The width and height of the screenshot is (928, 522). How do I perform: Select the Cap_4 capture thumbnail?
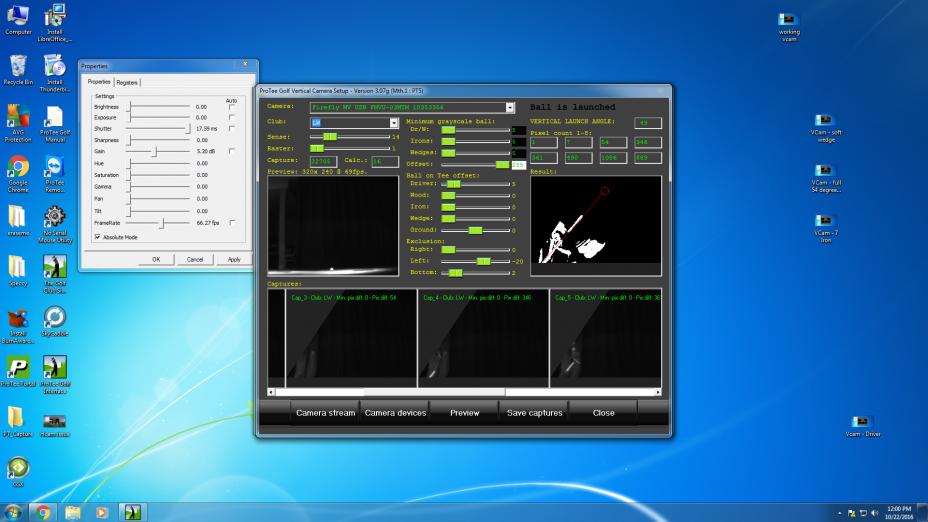coord(483,338)
